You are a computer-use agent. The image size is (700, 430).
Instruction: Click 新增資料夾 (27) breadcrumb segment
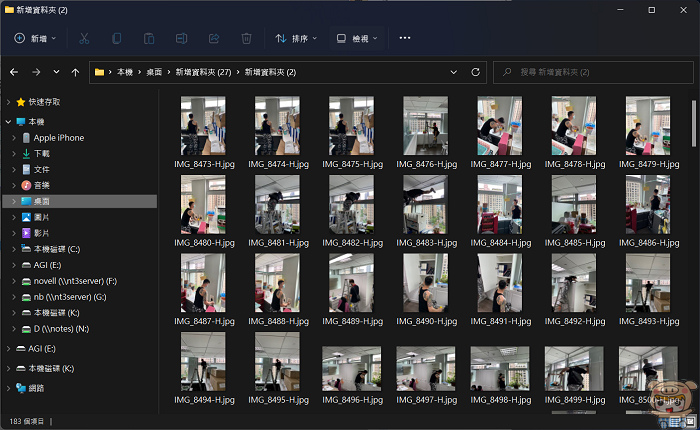(x=203, y=72)
